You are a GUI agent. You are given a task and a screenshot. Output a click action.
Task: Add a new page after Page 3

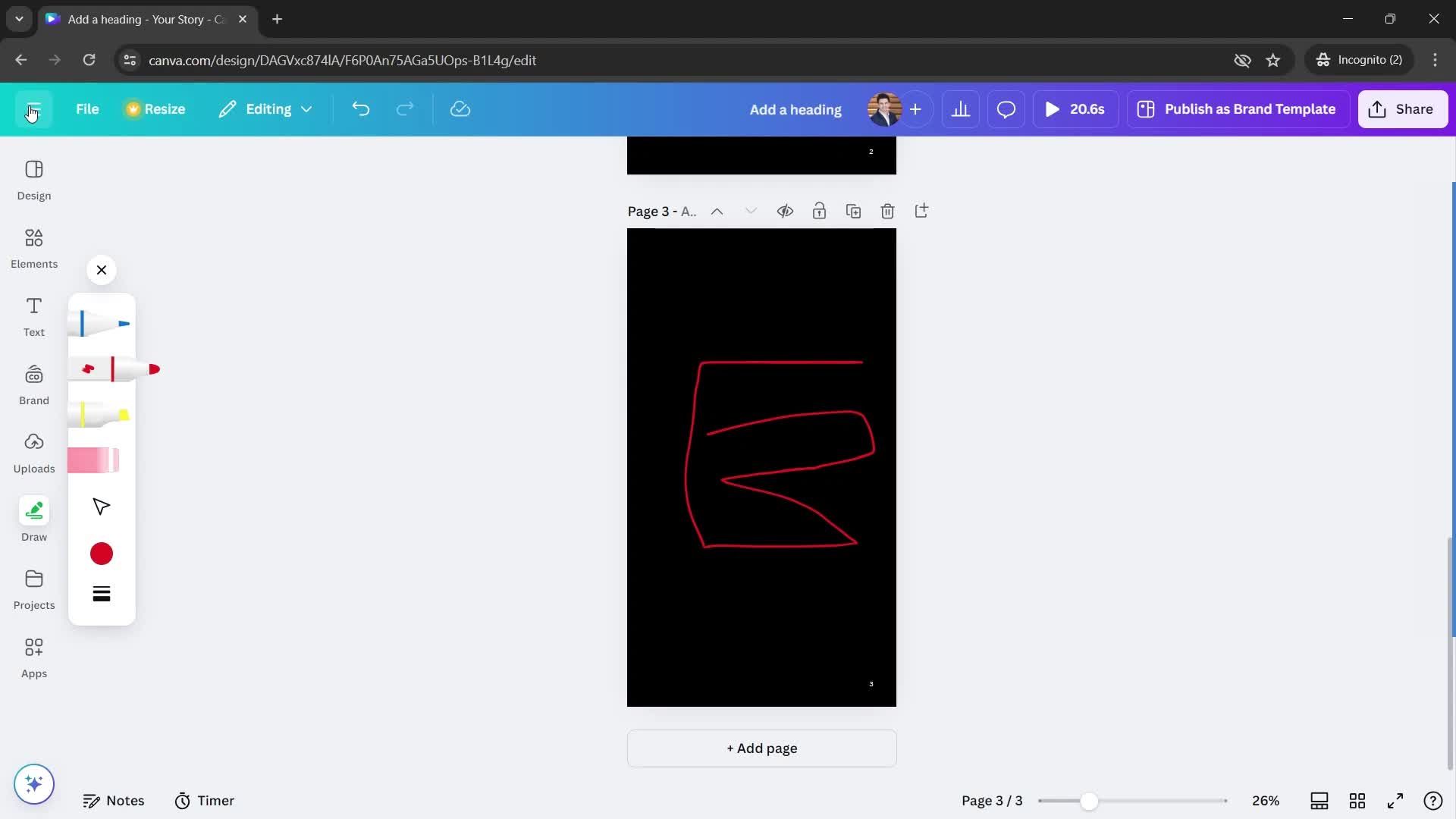(x=921, y=211)
